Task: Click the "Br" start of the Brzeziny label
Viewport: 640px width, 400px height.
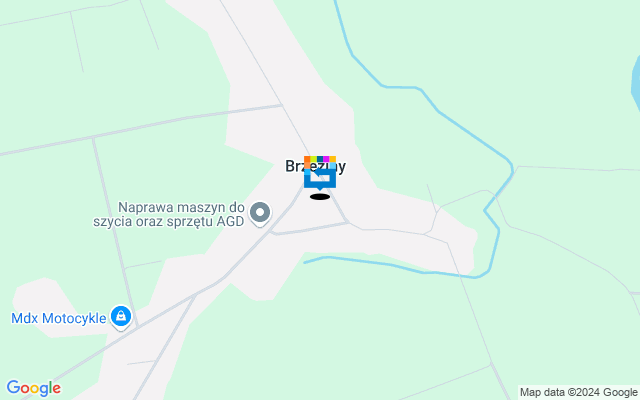Action: (x=294, y=166)
